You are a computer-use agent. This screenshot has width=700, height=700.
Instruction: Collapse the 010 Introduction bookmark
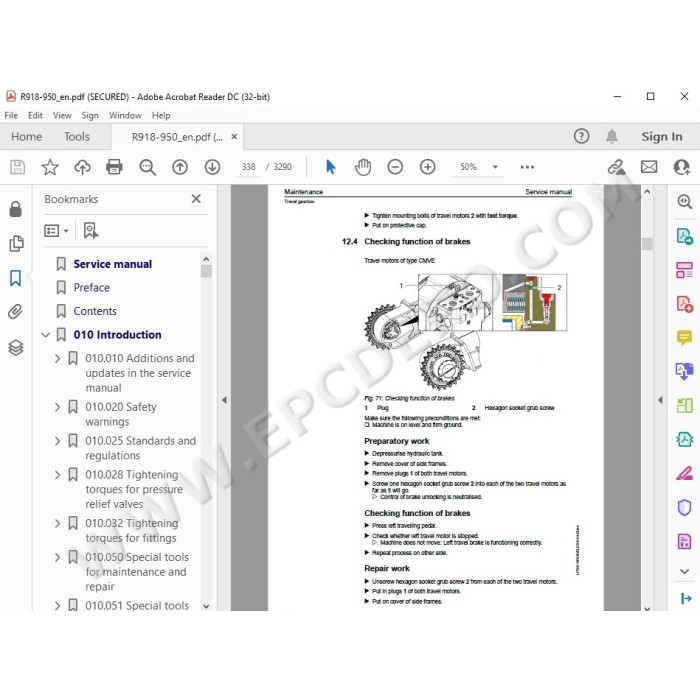pyautogui.click(x=46, y=334)
